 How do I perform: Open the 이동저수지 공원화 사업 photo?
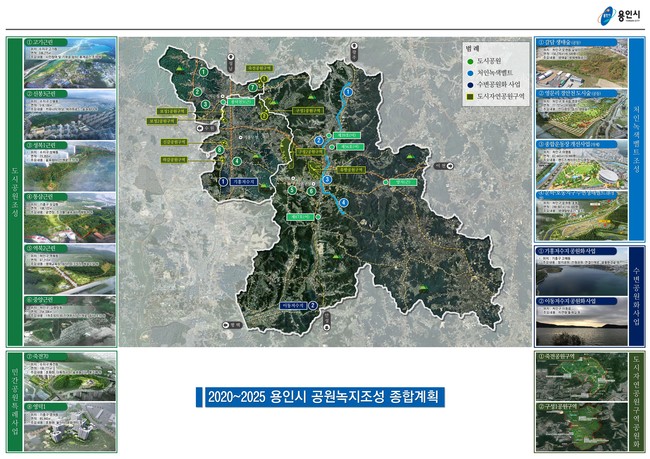point(582,321)
